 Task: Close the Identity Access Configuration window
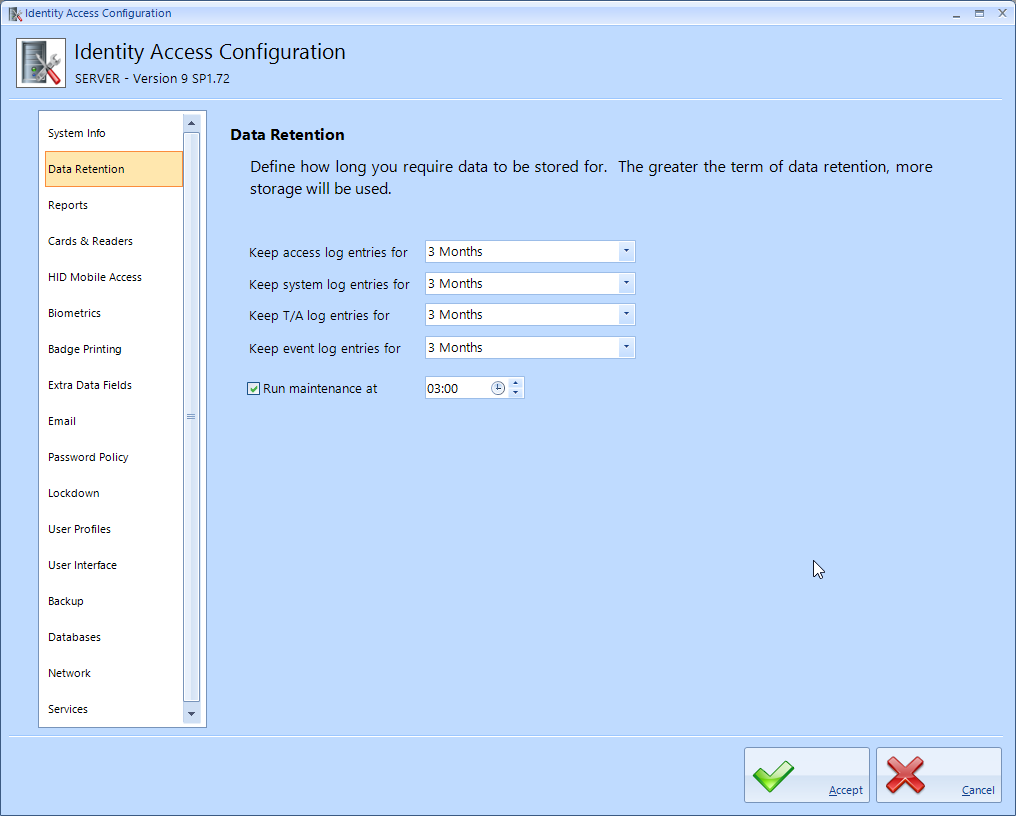click(1002, 13)
